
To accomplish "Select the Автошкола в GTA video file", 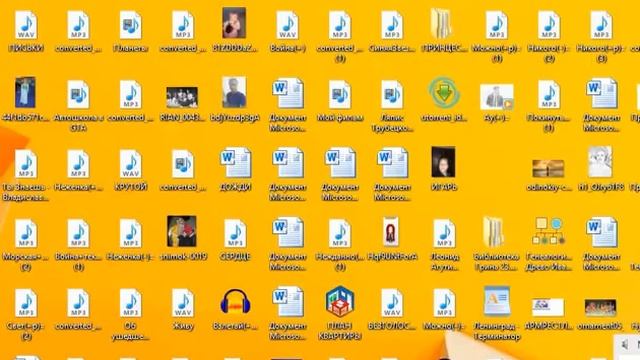I will [x=78, y=95].
